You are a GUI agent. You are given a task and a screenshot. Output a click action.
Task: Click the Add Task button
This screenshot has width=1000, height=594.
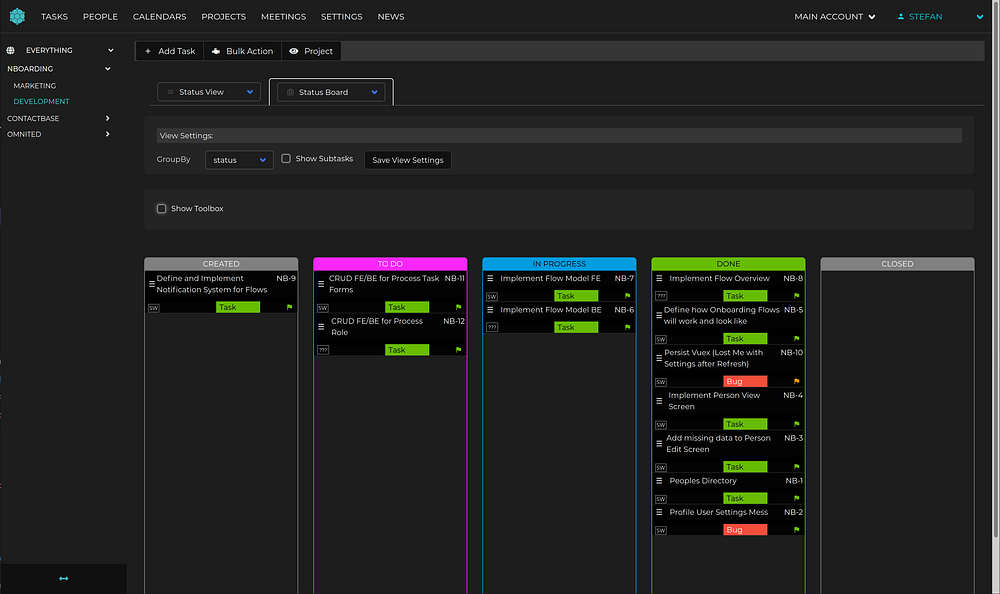pos(170,51)
